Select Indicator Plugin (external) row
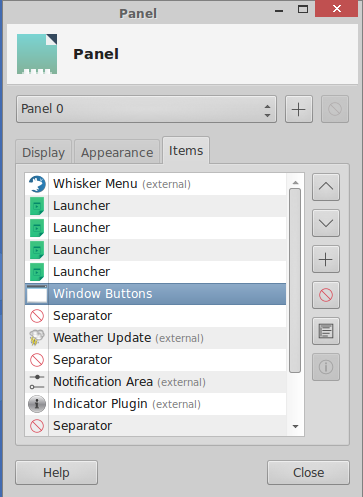The width and height of the screenshot is (363, 497). tap(156, 404)
